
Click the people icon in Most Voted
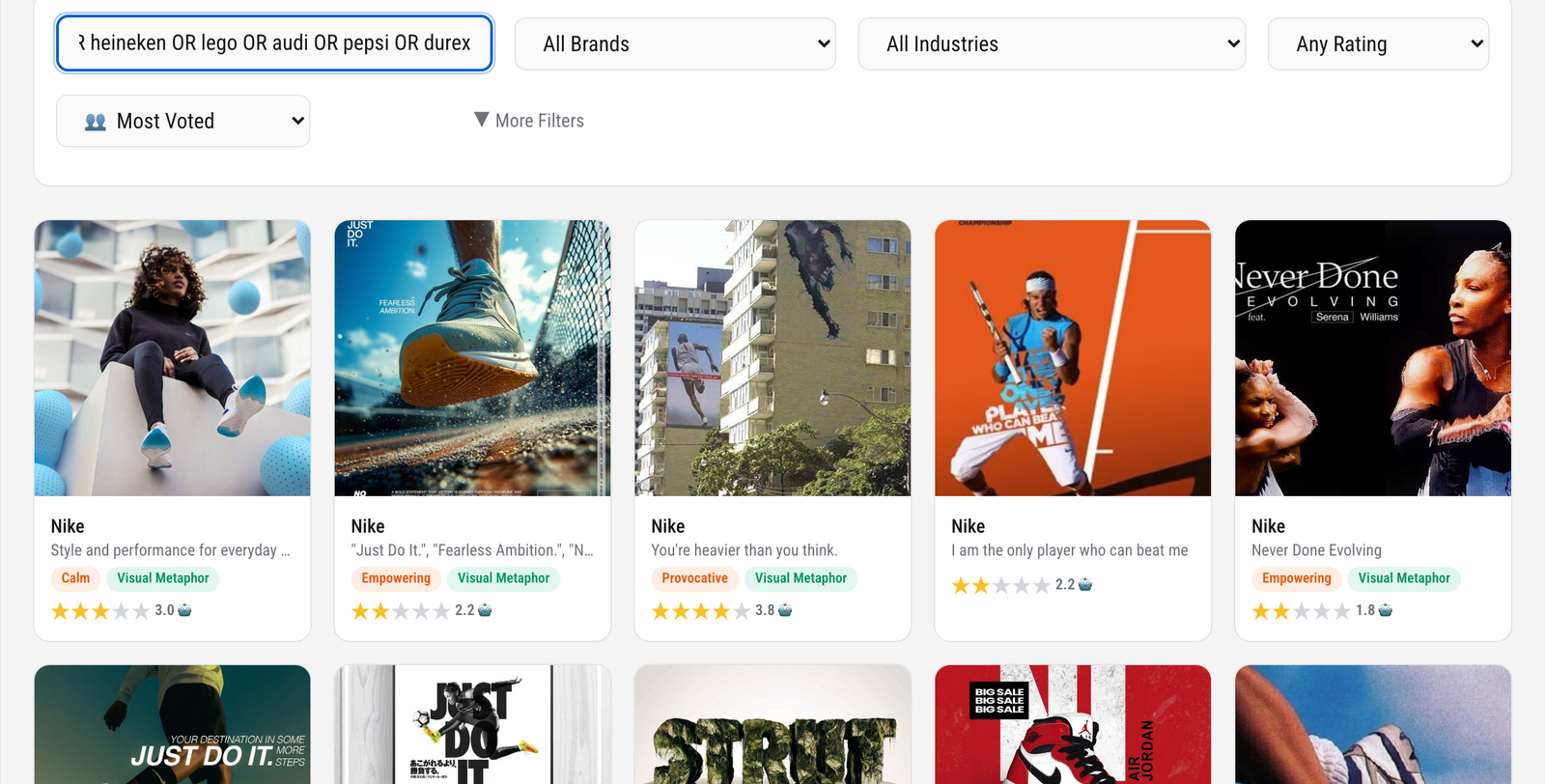(x=96, y=122)
